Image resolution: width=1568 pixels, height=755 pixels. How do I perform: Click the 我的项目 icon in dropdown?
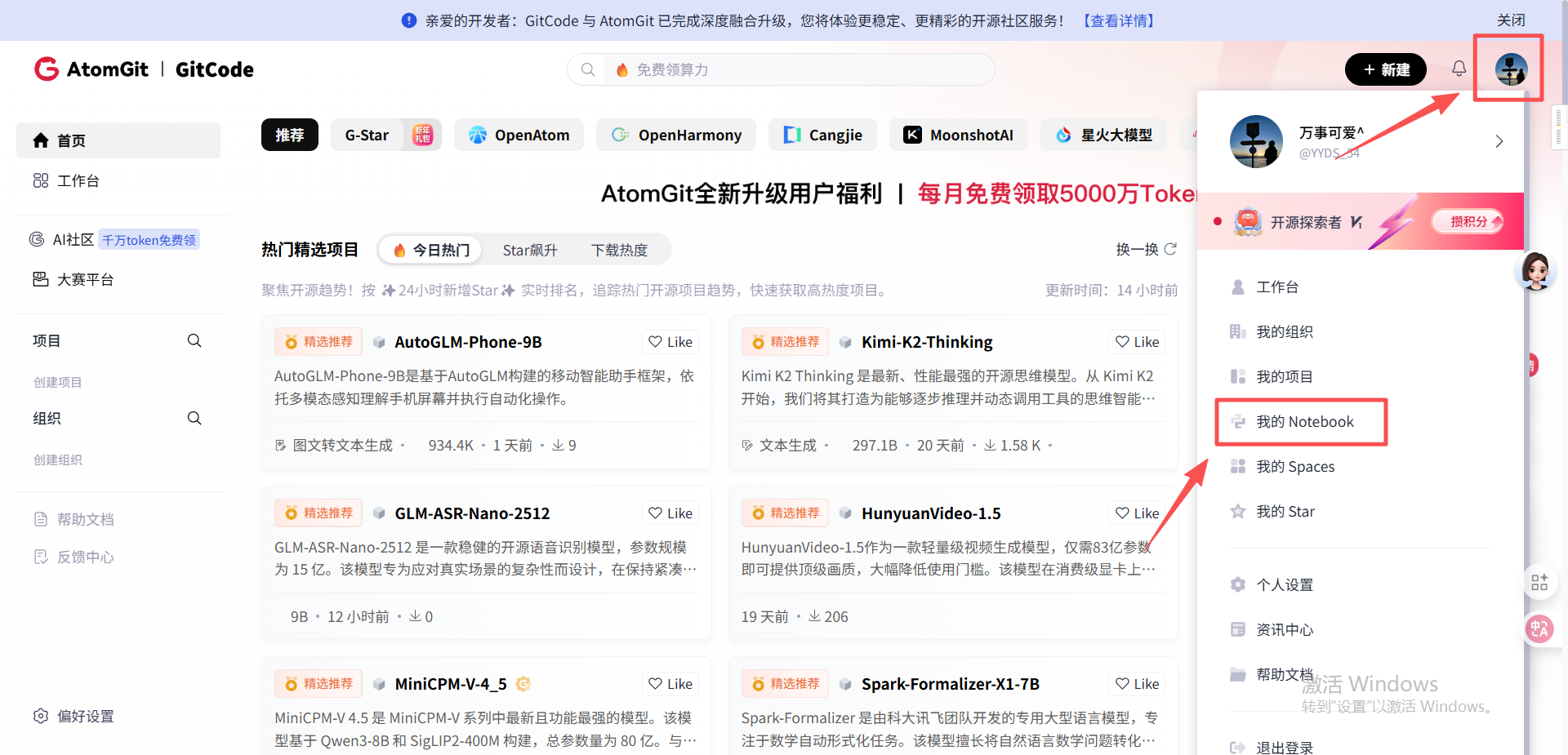(x=1238, y=376)
